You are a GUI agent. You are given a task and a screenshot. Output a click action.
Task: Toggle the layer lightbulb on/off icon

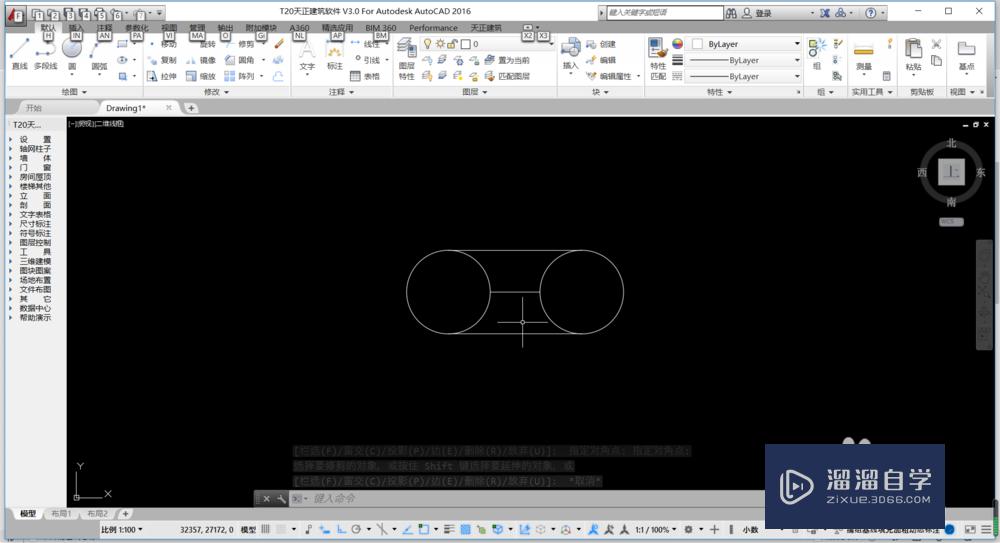tap(427, 45)
